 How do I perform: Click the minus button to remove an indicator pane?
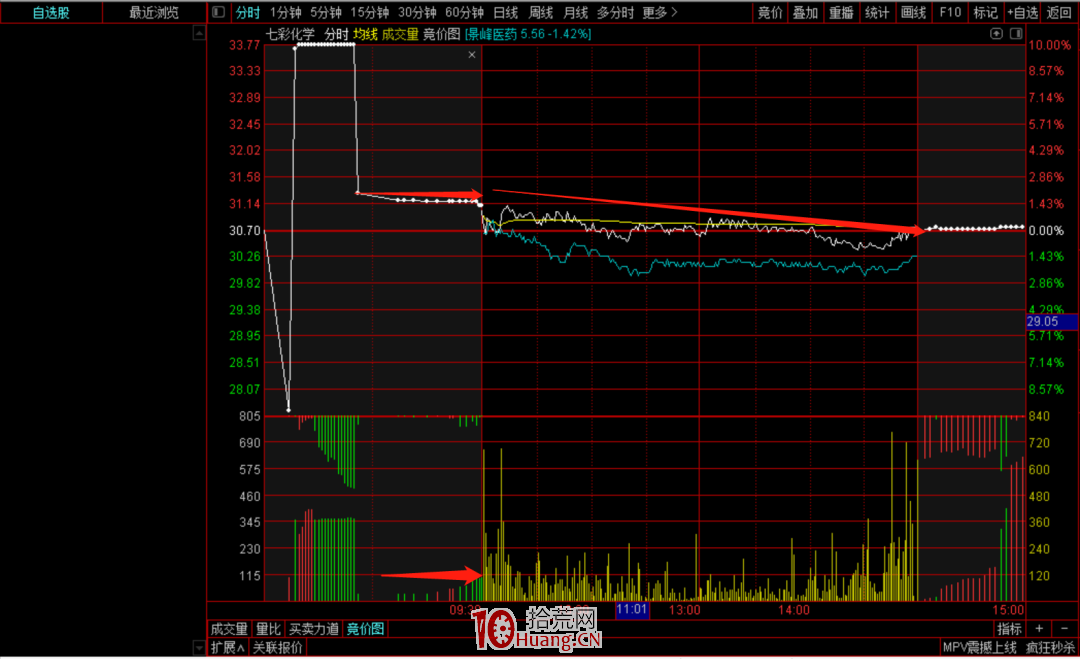(1064, 629)
